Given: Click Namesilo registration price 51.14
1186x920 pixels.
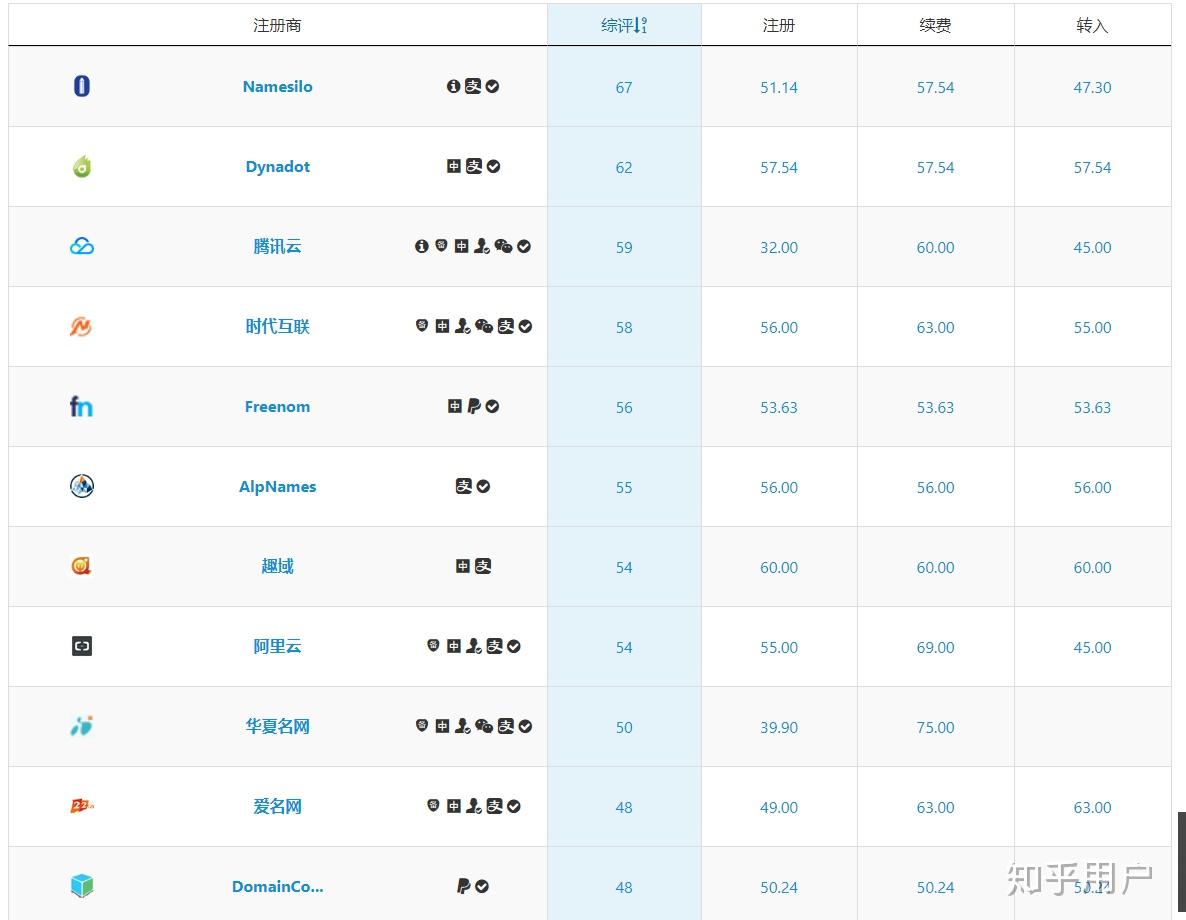Looking at the screenshot, I should 778,87.
